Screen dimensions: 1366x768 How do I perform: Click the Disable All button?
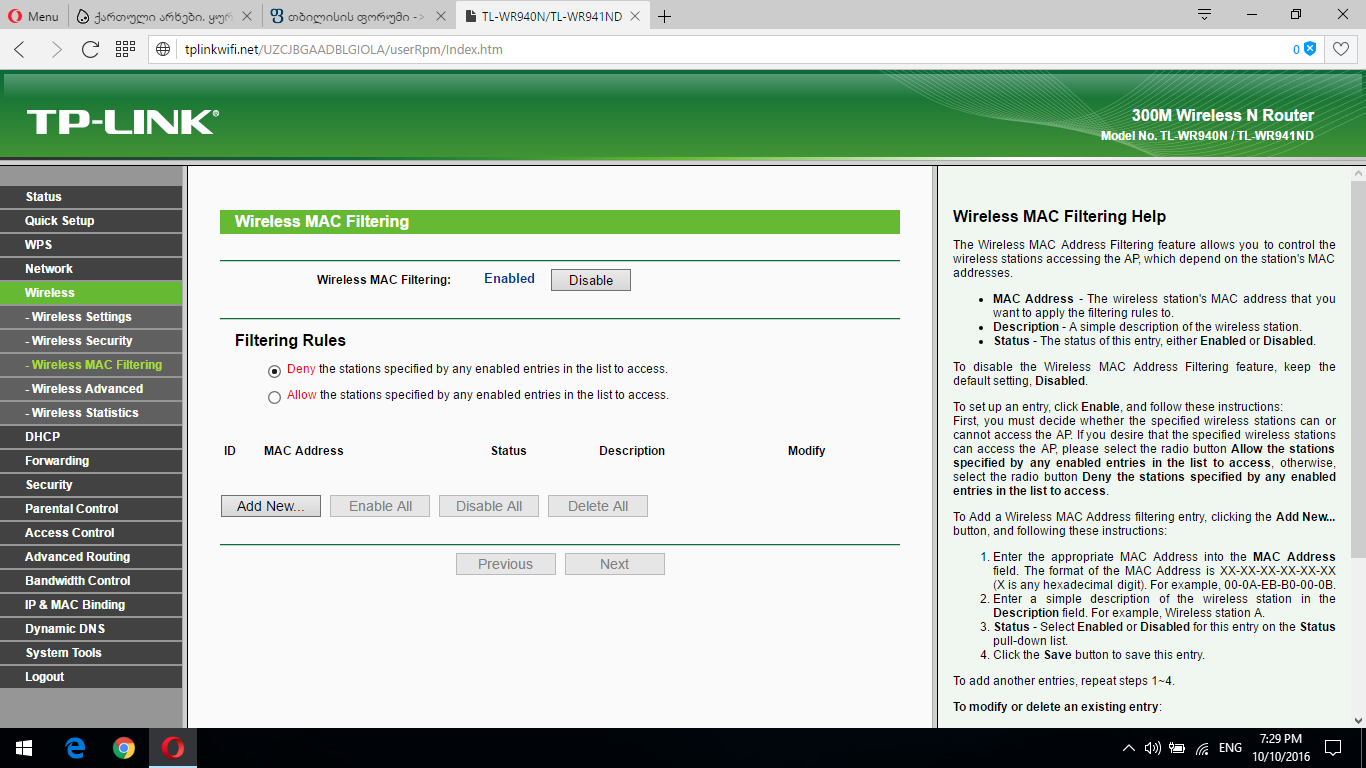point(489,506)
